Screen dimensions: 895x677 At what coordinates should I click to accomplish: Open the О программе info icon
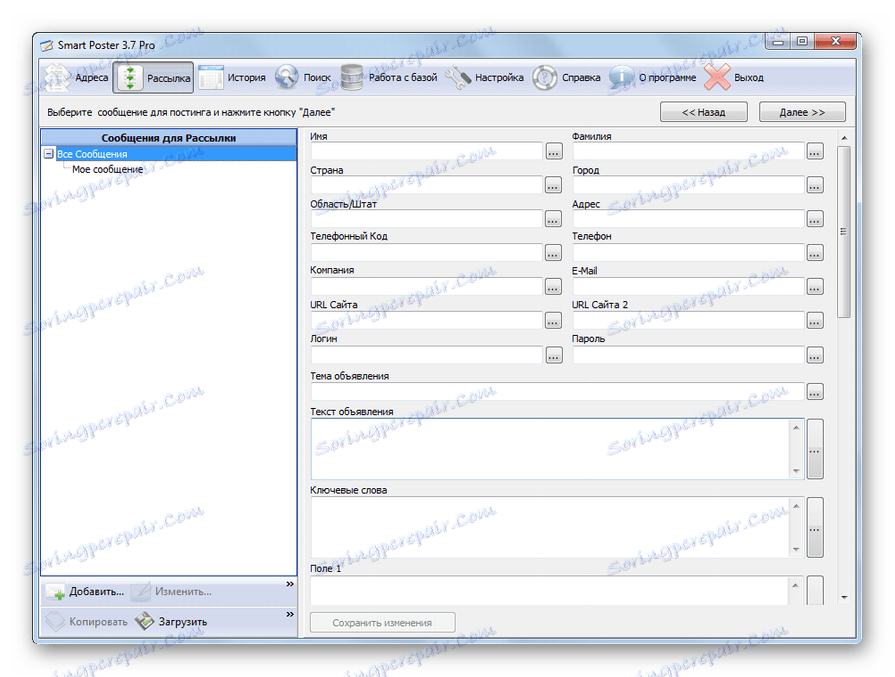pos(621,78)
